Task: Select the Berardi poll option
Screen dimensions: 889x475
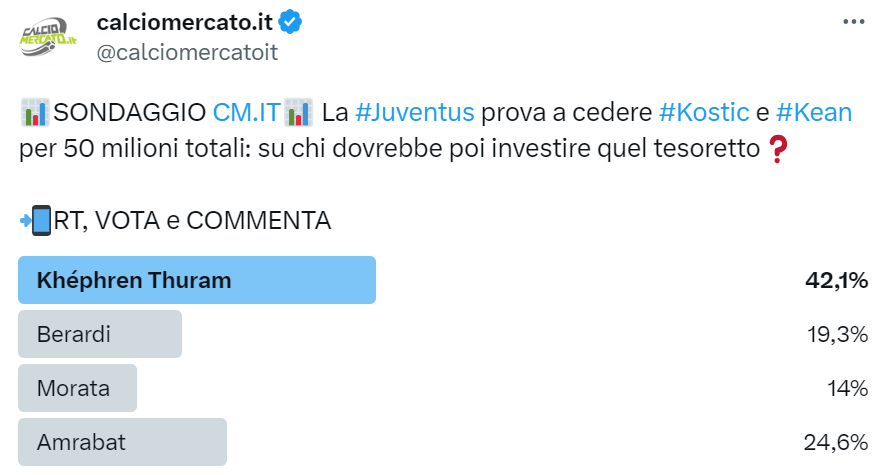Action: point(100,334)
